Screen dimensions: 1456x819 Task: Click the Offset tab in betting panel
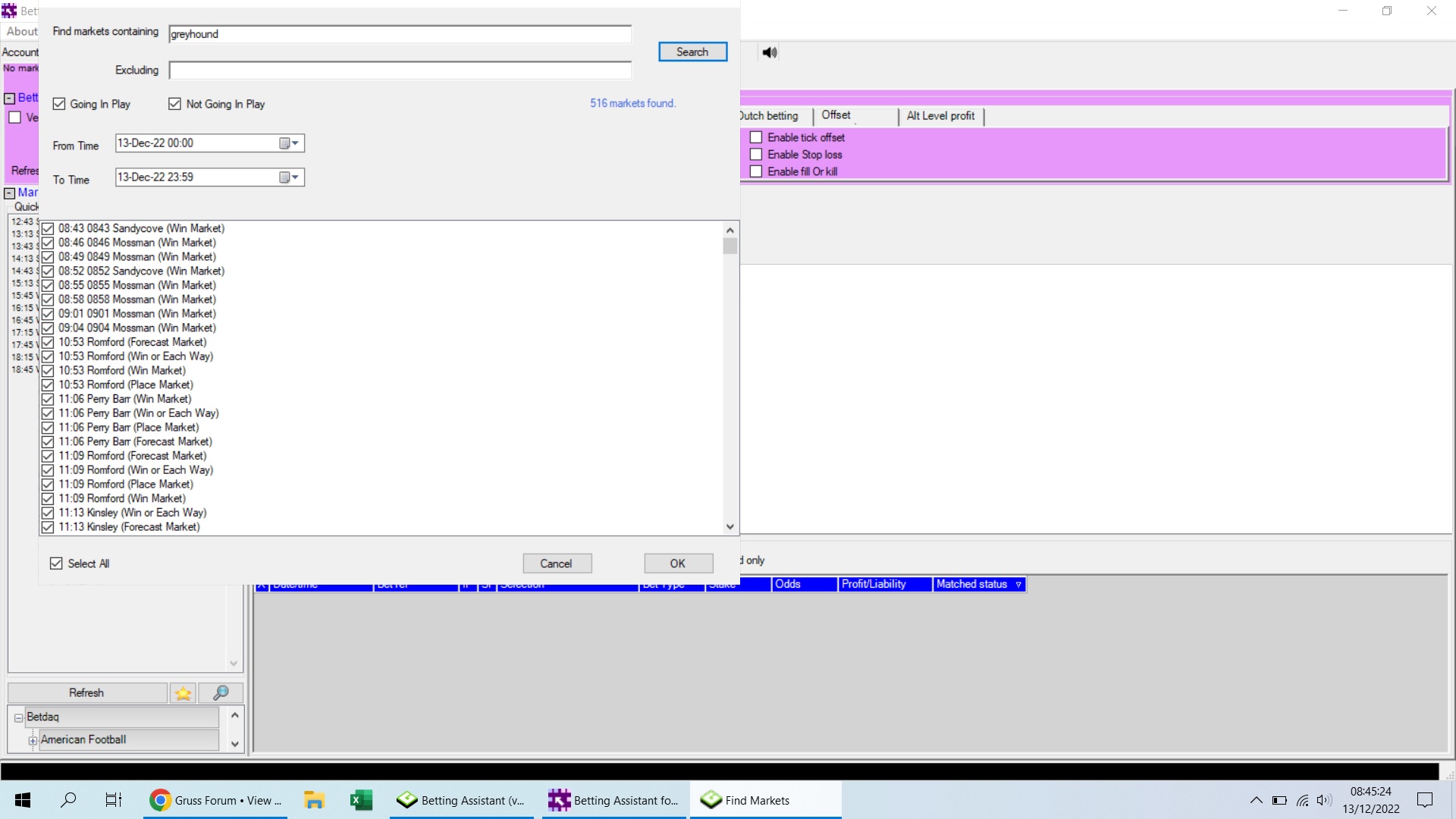pyautogui.click(x=836, y=115)
